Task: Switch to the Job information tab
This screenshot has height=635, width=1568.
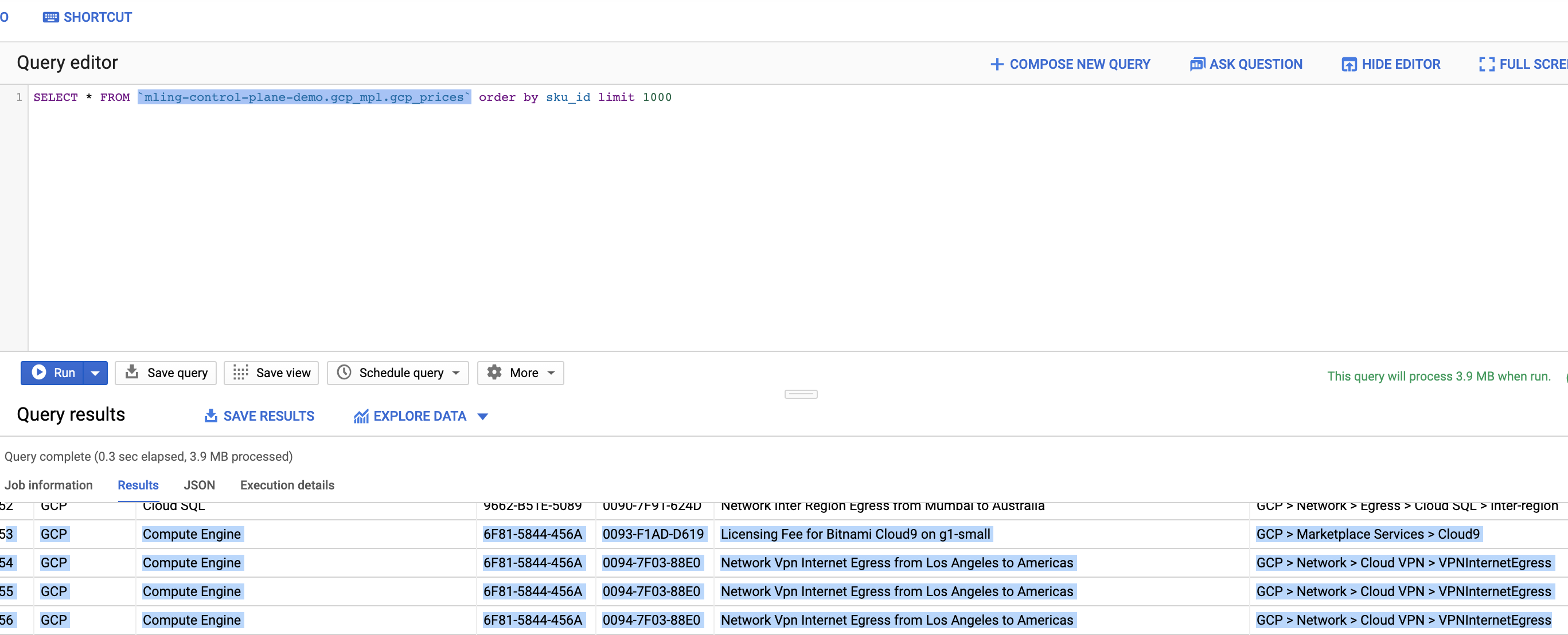Action: tap(49, 485)
